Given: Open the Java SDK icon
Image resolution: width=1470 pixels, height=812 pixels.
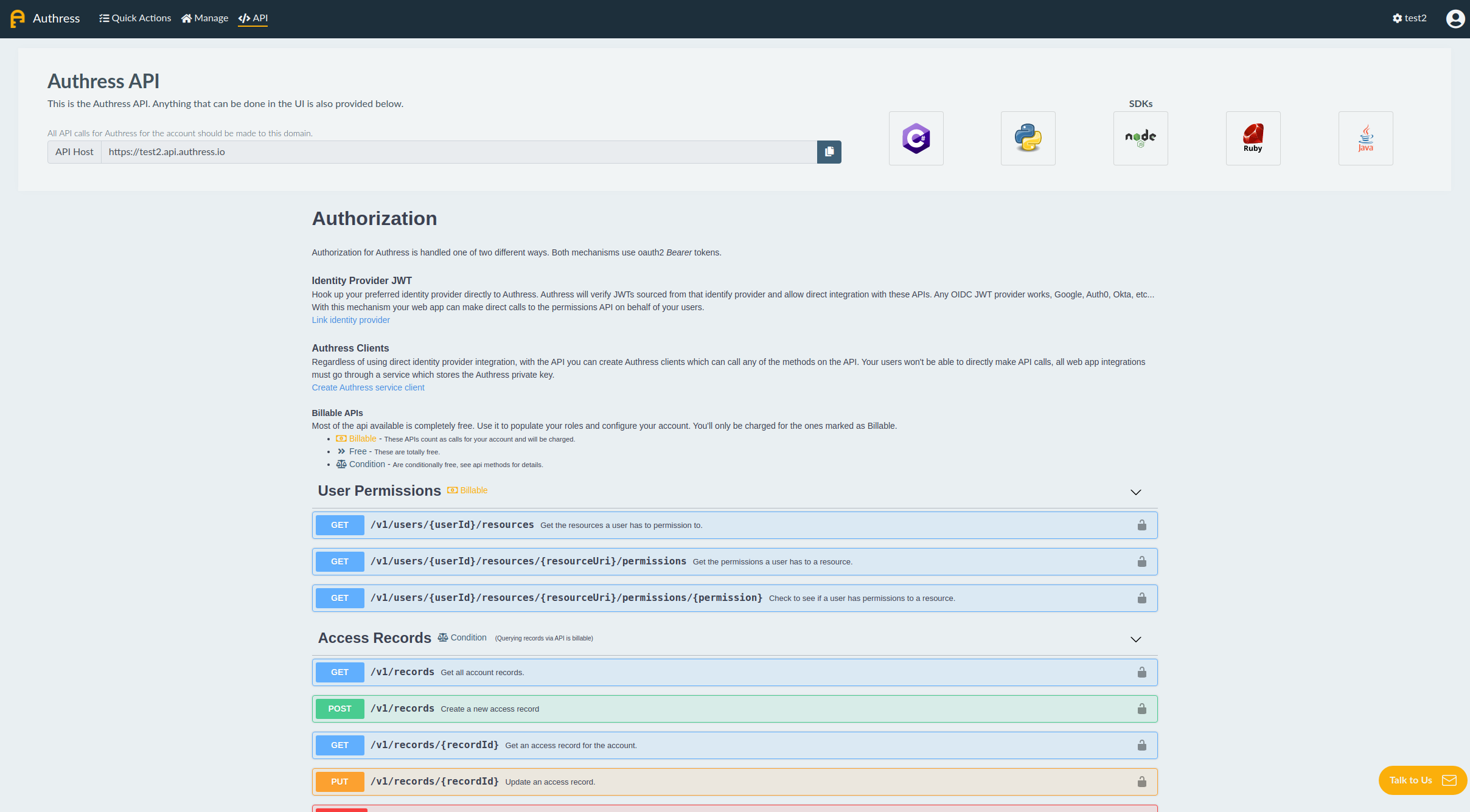Looking at the screenshot, I should click(1365, 138).
